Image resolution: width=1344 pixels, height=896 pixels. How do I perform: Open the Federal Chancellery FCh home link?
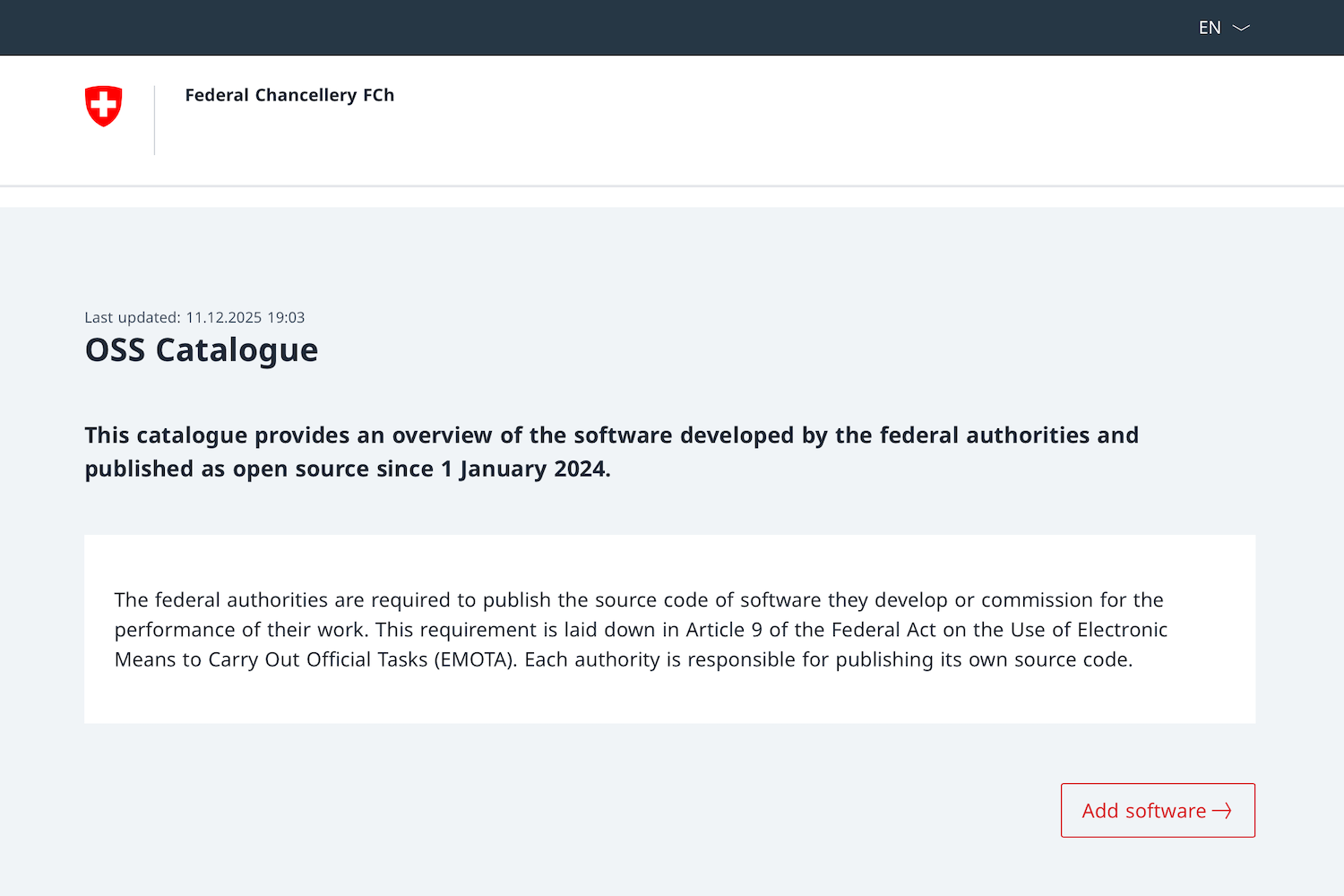tap(289, 95)
